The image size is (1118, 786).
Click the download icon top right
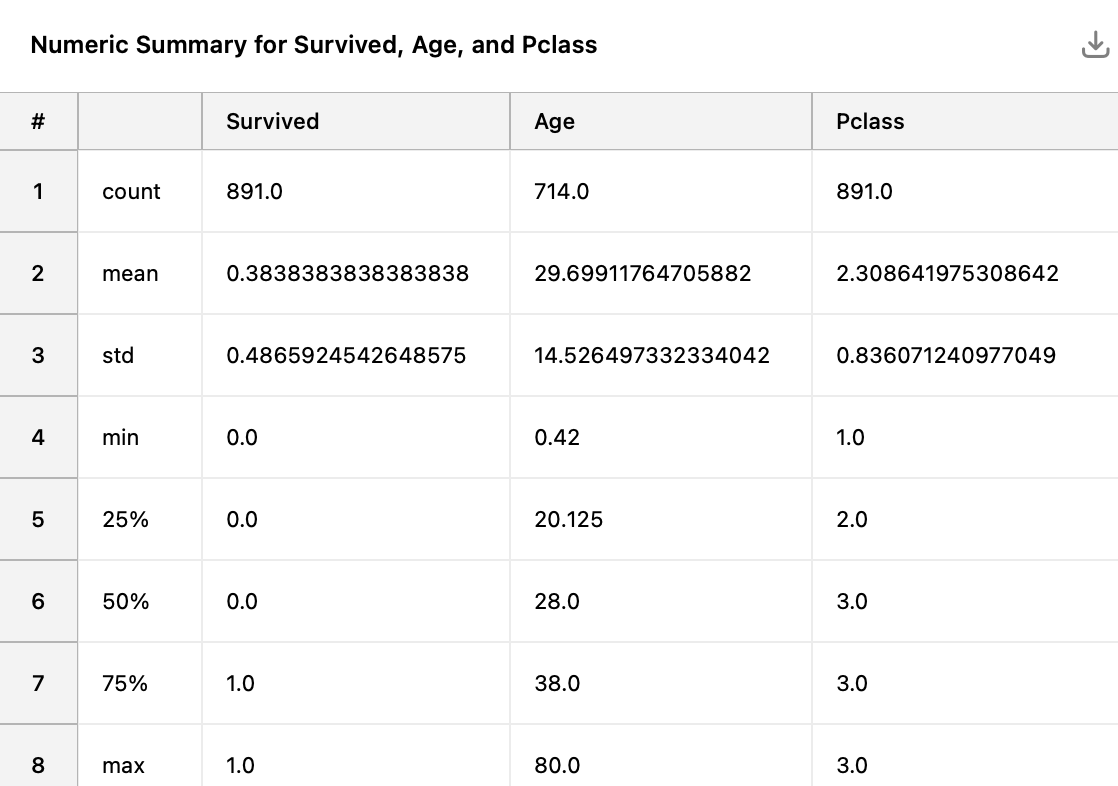pyautogui.click(x=1095, y=44)
